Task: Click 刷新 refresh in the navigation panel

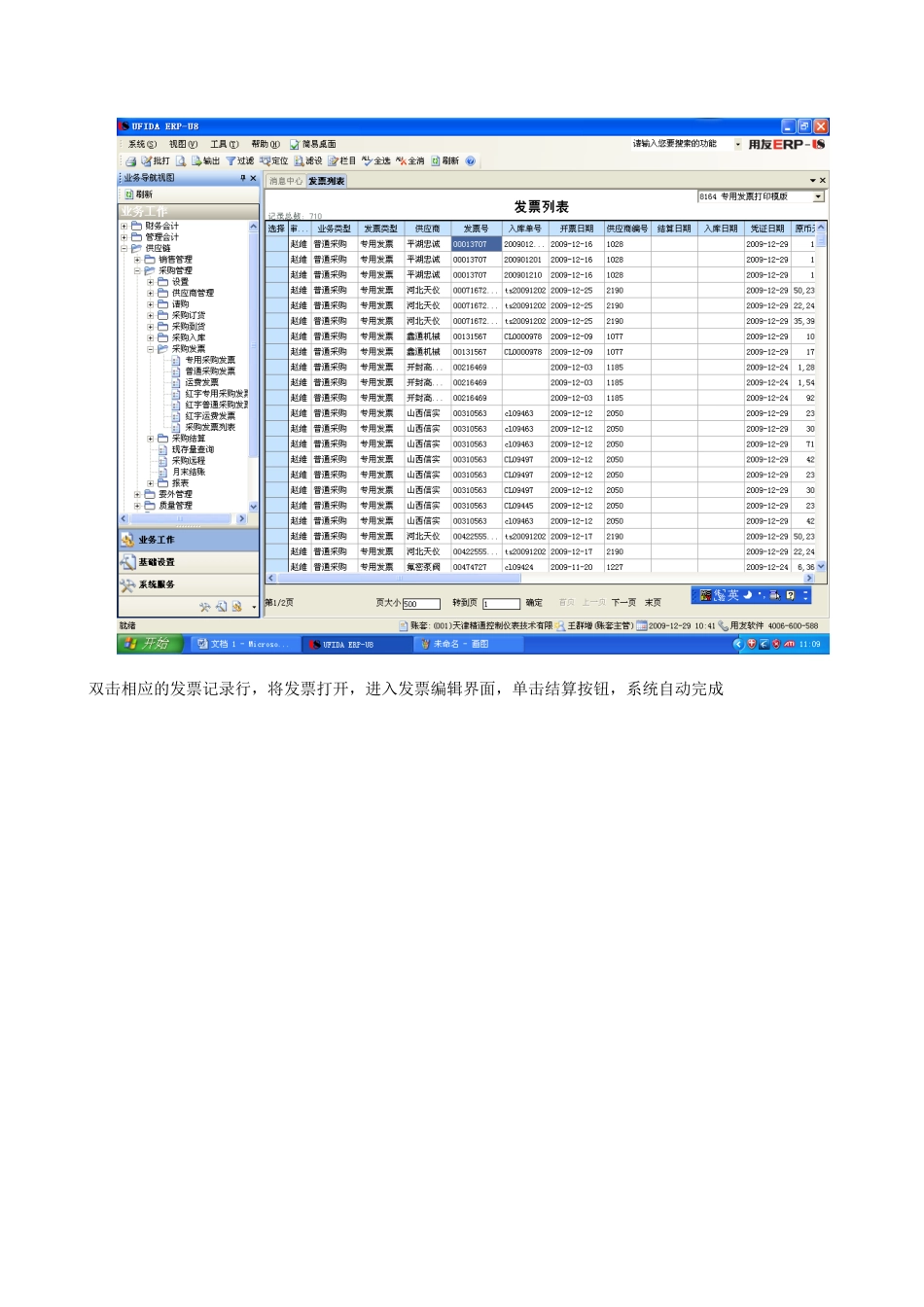Action: [x=139, y=194]
